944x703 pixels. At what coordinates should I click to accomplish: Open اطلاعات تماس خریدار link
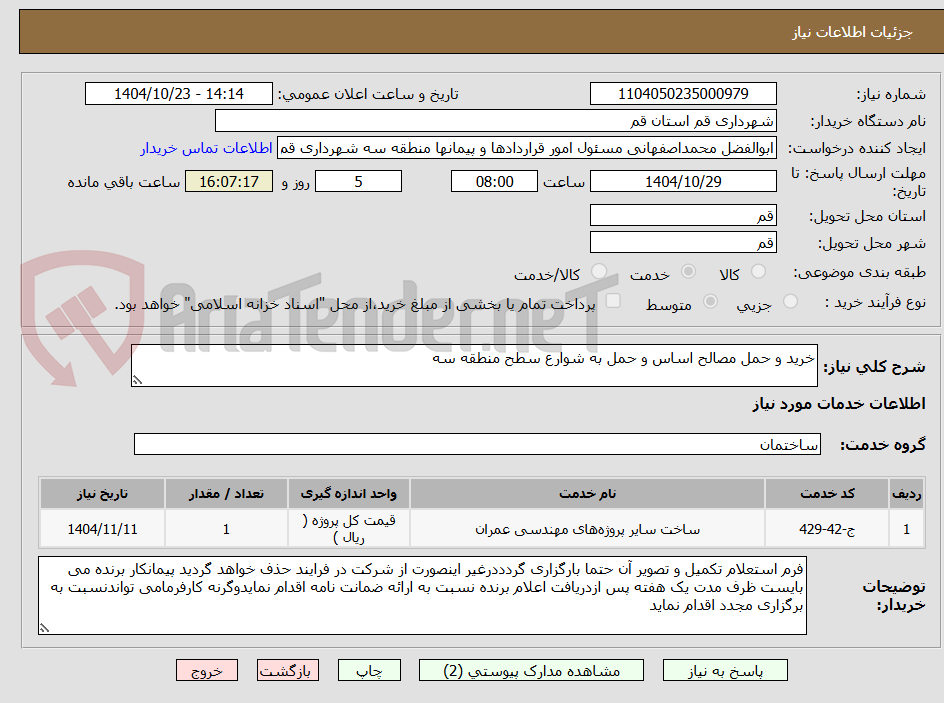206,148
